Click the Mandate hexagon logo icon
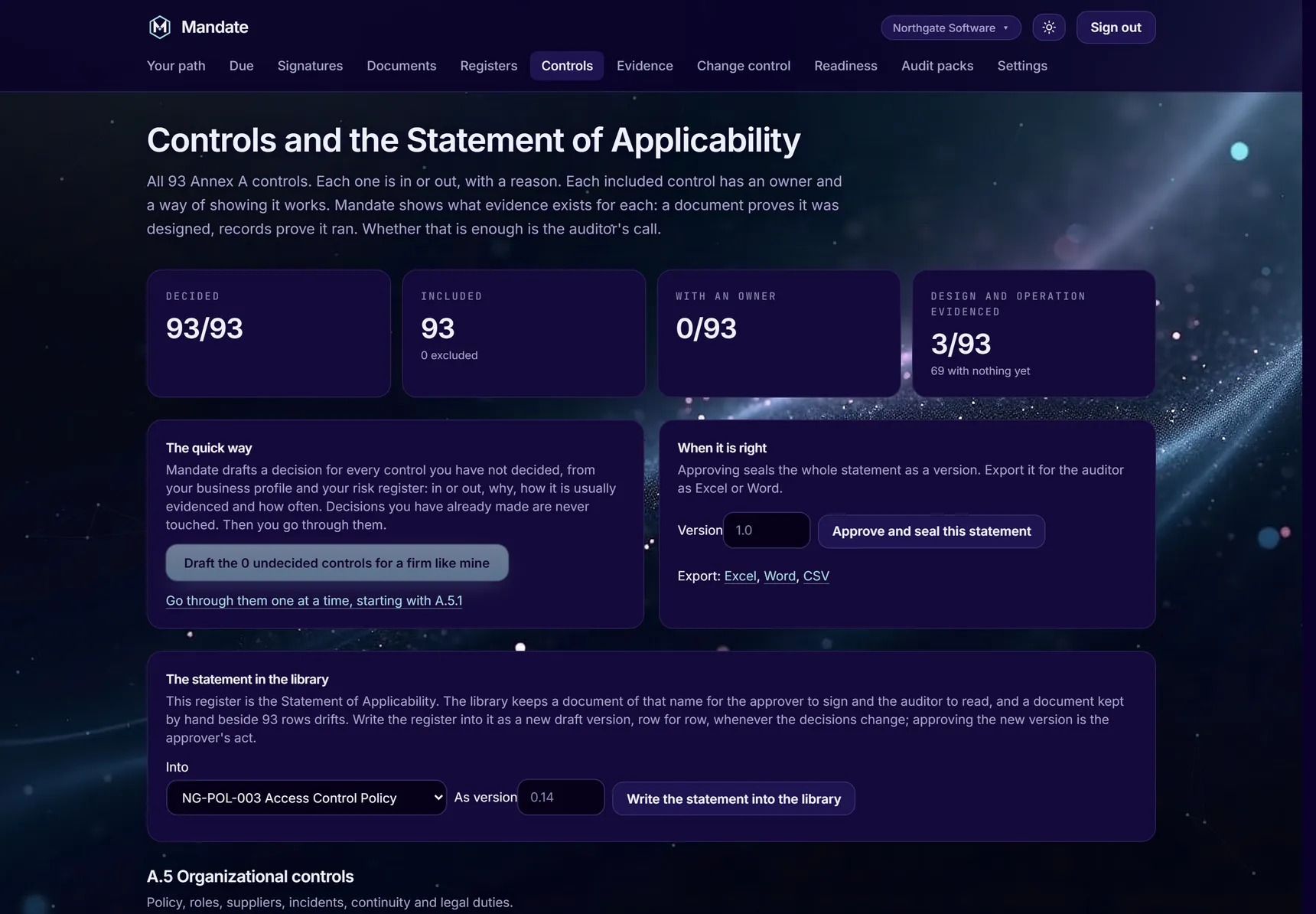The image size is (1316, 914). click(159, 28)
